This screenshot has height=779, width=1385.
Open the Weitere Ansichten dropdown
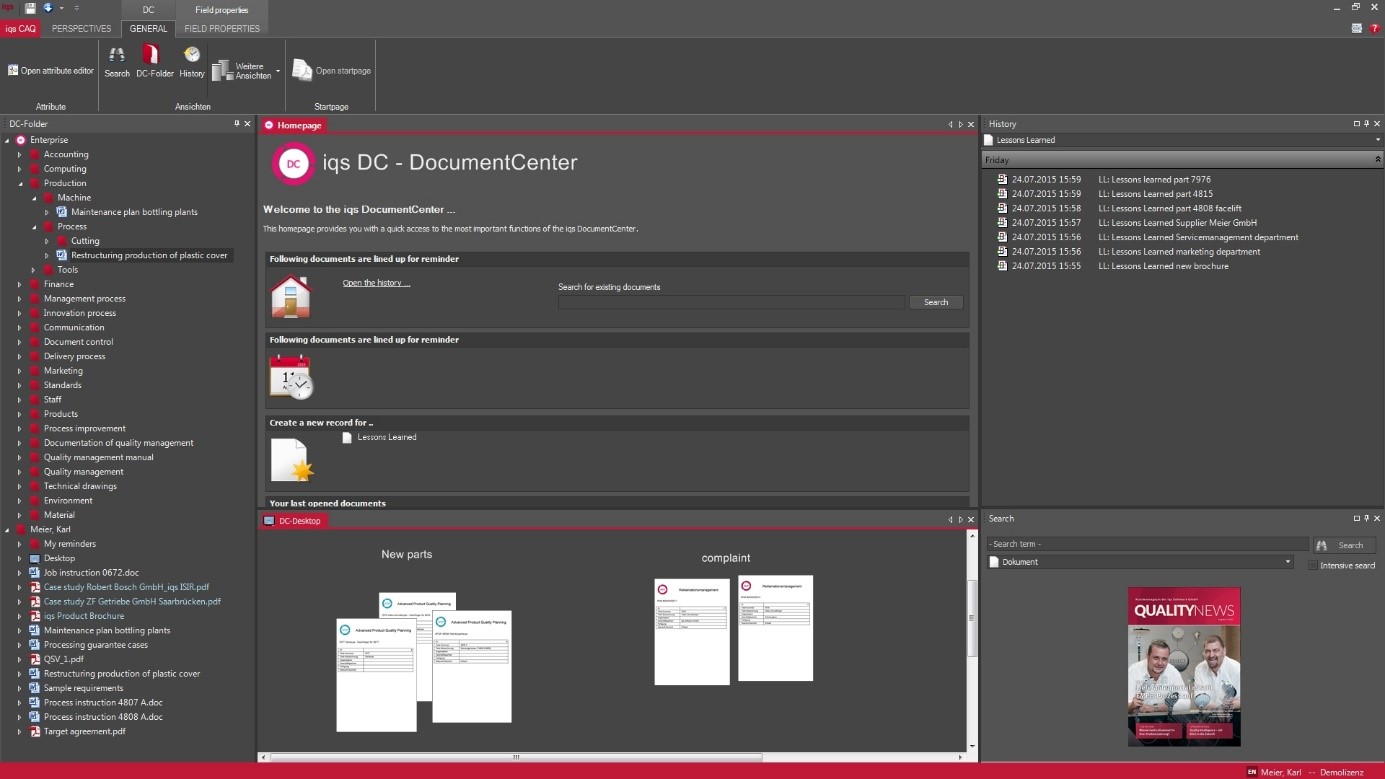[x=278, y=71]
